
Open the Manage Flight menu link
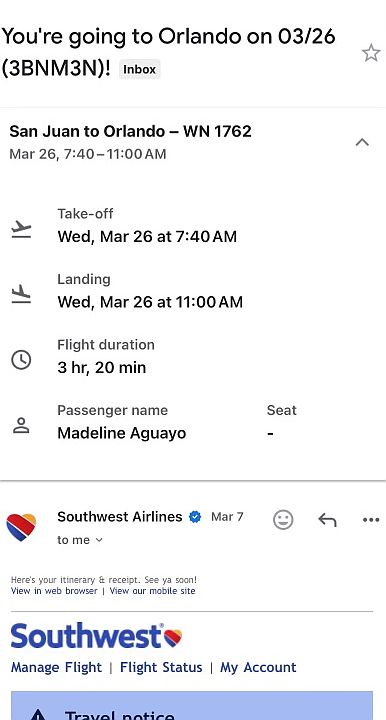[56, 667]
